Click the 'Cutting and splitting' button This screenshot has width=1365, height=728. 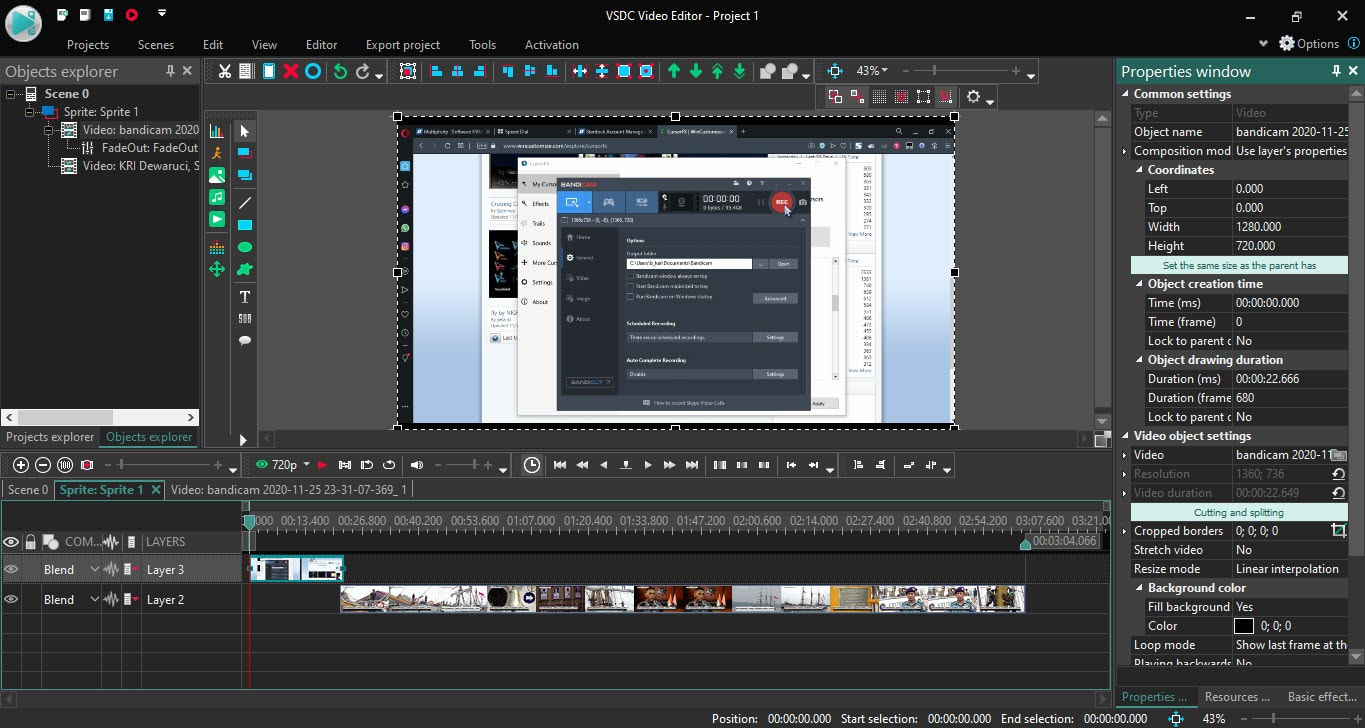coord(1239,512)
